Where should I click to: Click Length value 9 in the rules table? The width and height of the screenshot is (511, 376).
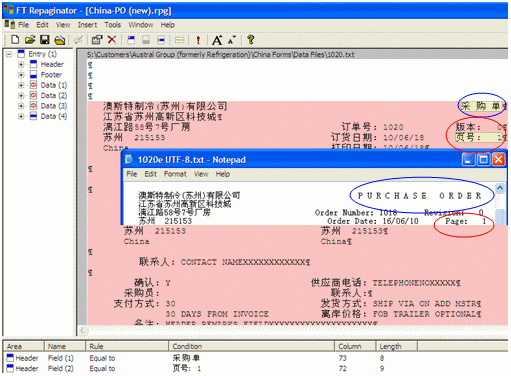point(382,369)
